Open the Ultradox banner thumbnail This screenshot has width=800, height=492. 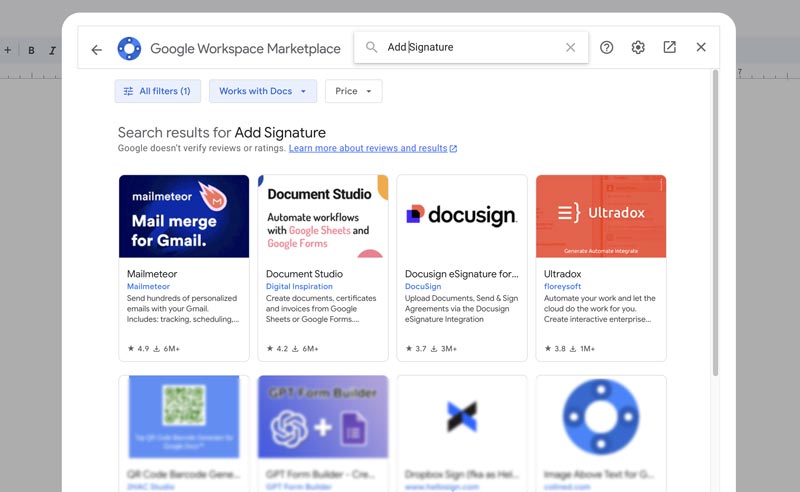tap(601, 216)
